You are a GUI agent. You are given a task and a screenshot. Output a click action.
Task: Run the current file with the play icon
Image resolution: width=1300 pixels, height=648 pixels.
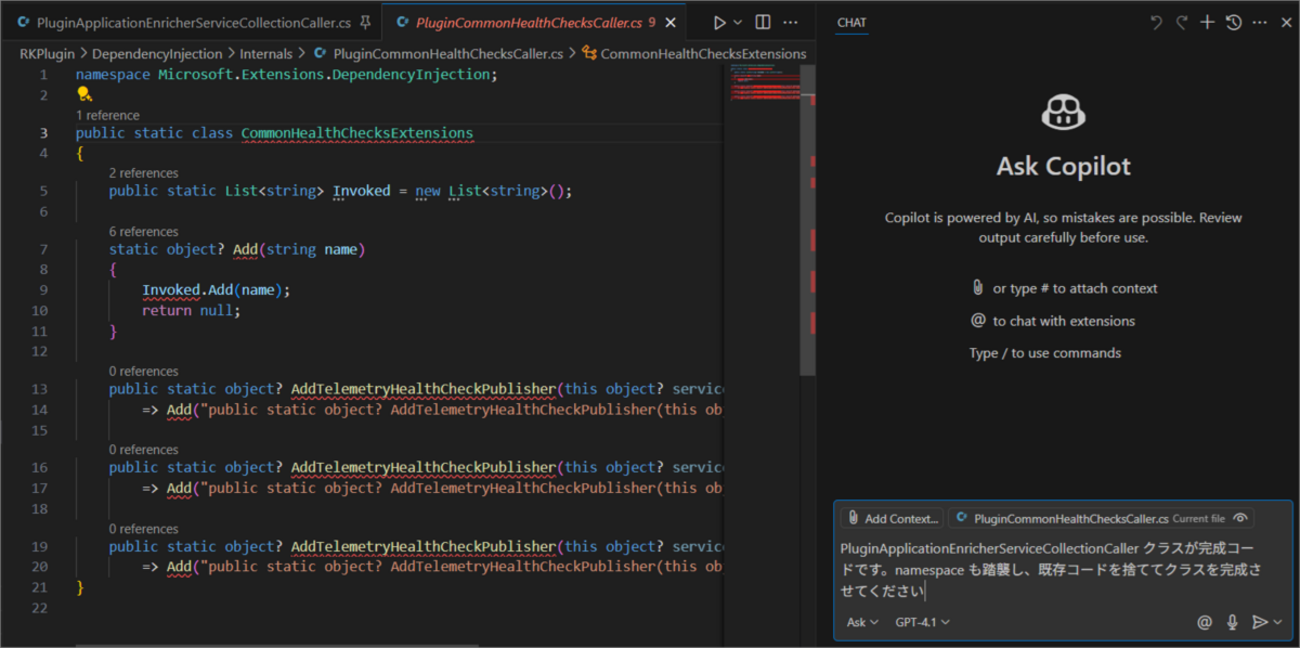(x=720, y=22)
